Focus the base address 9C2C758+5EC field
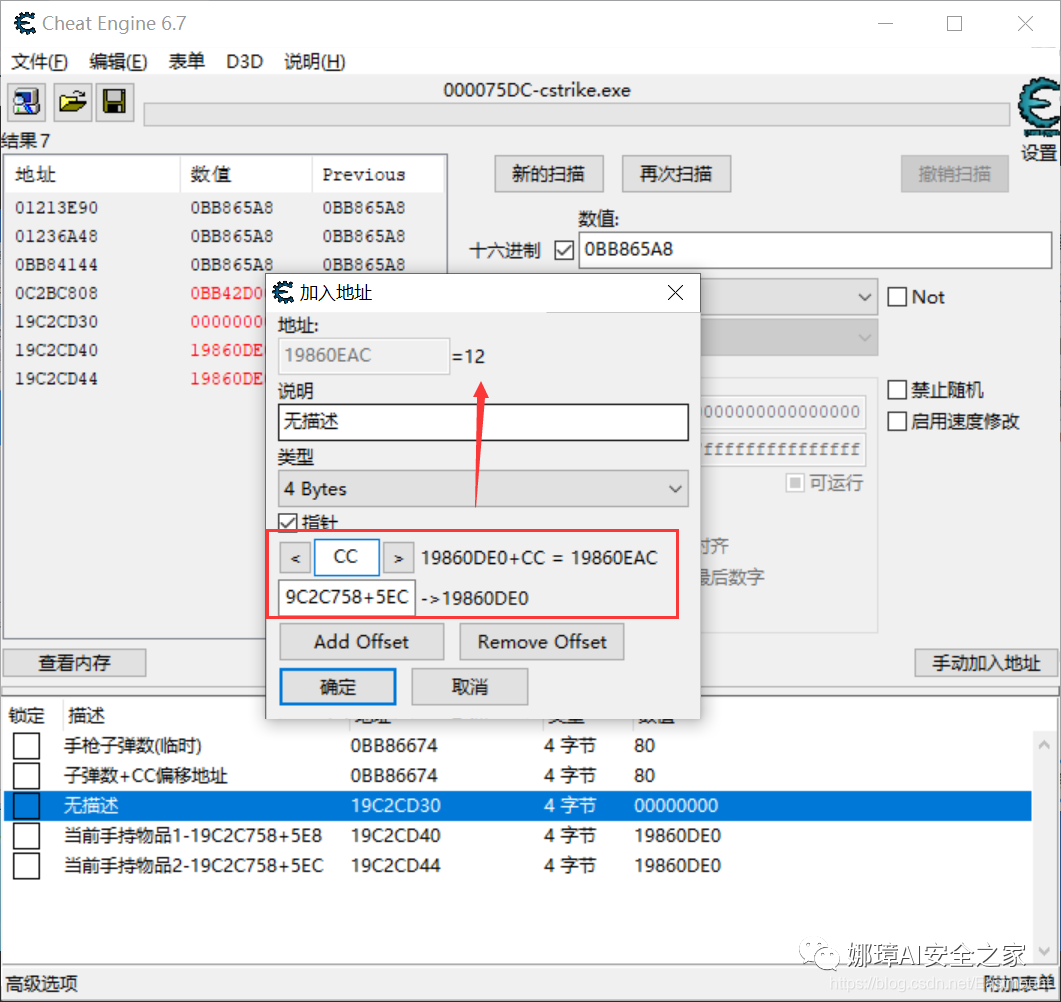This screenshot has width=1061, height=1002. click(x=347, y=597)
